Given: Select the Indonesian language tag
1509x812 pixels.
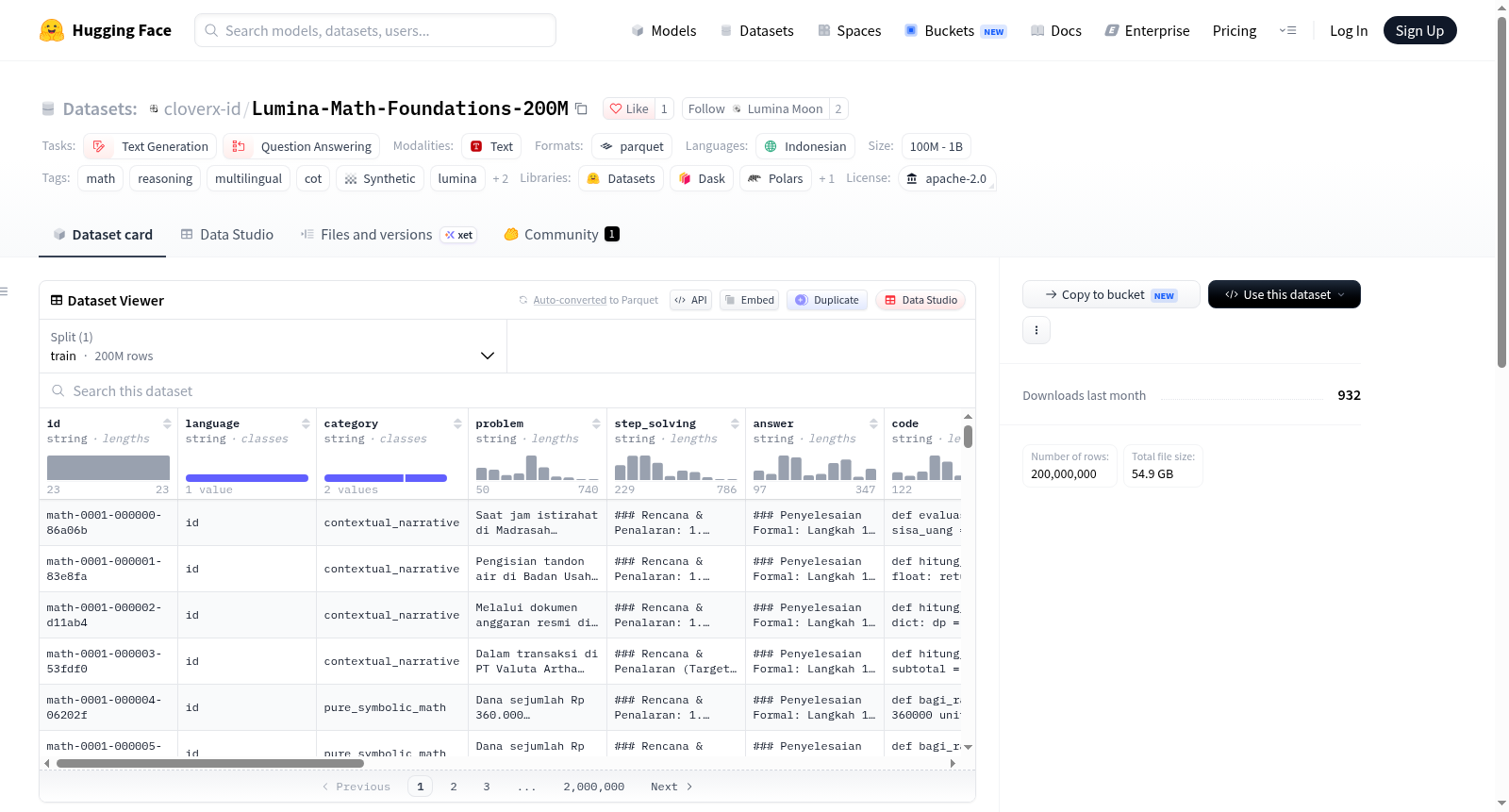Looking at the screenshot, I should coord(805,146).
